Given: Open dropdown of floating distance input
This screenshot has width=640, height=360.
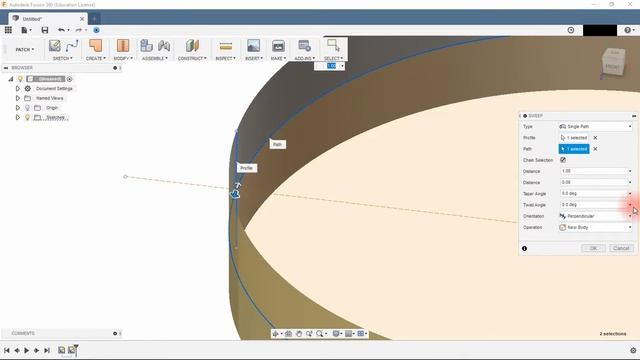Looking at the screenshot, I should pyautogui.click(x=342, y=66).
